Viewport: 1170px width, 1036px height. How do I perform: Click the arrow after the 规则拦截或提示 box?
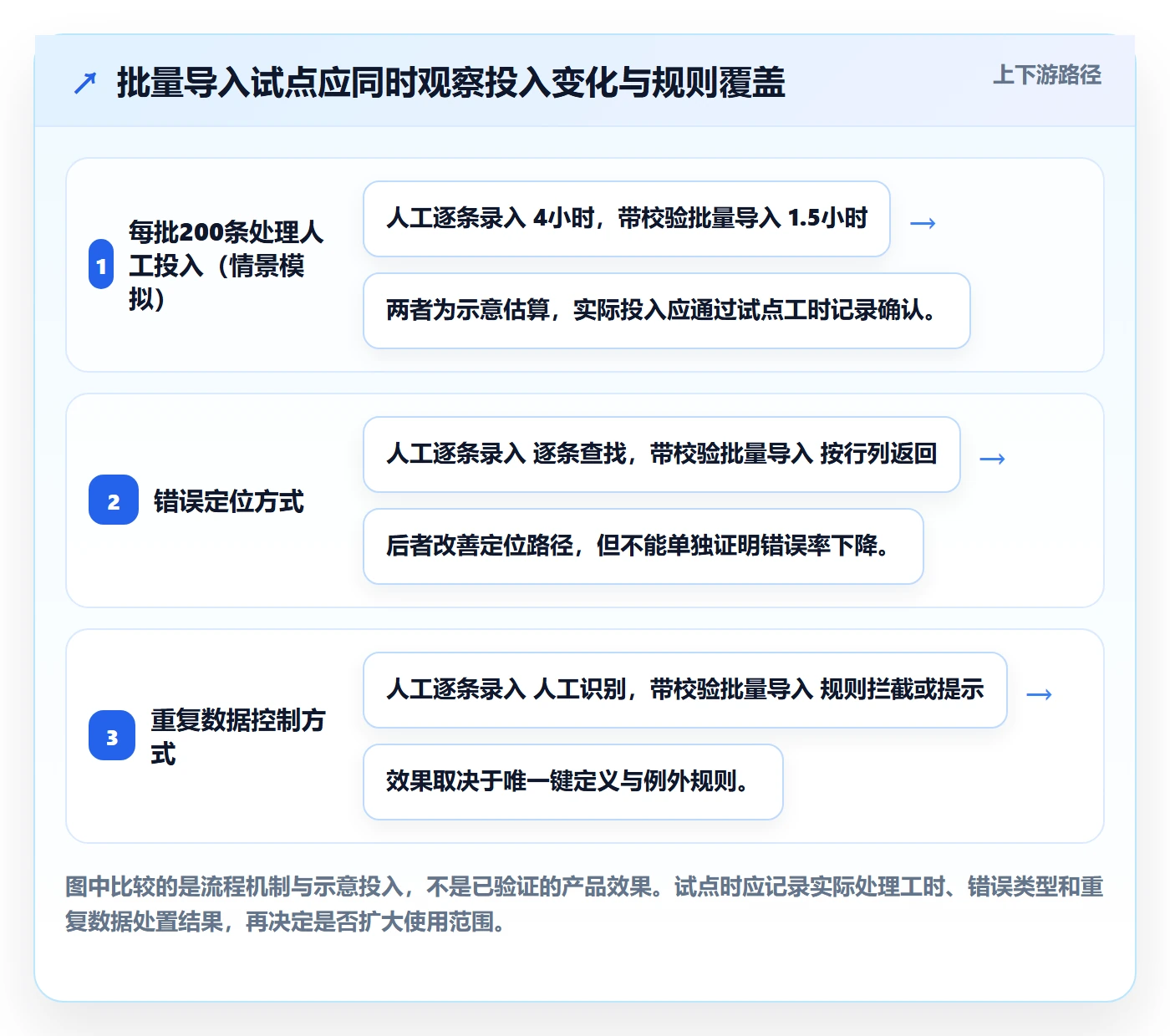pyautogui.click(x=1039, y=693)
